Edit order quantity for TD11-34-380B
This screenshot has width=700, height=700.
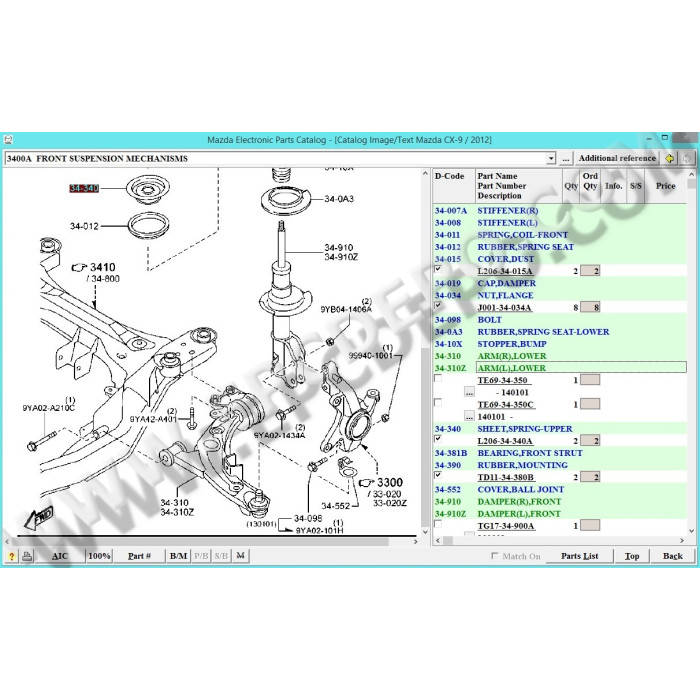(590, 477)
